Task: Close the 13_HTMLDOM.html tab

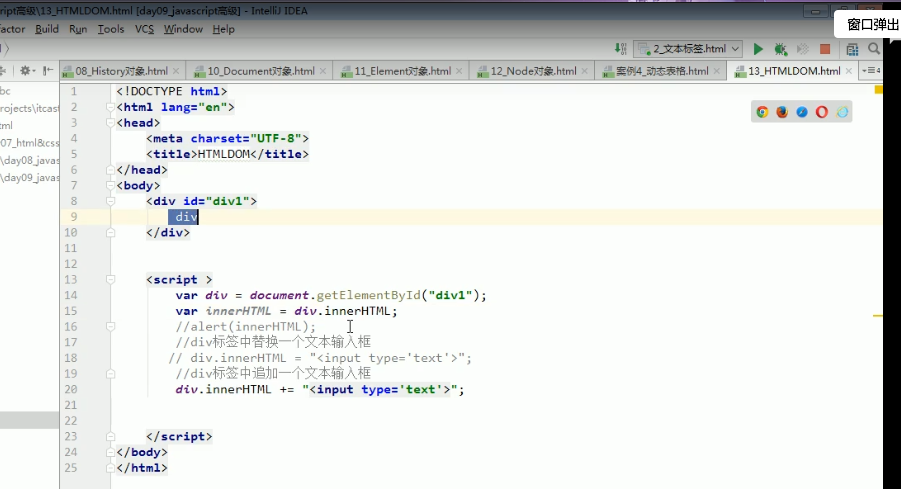Action: pos(849,71)
